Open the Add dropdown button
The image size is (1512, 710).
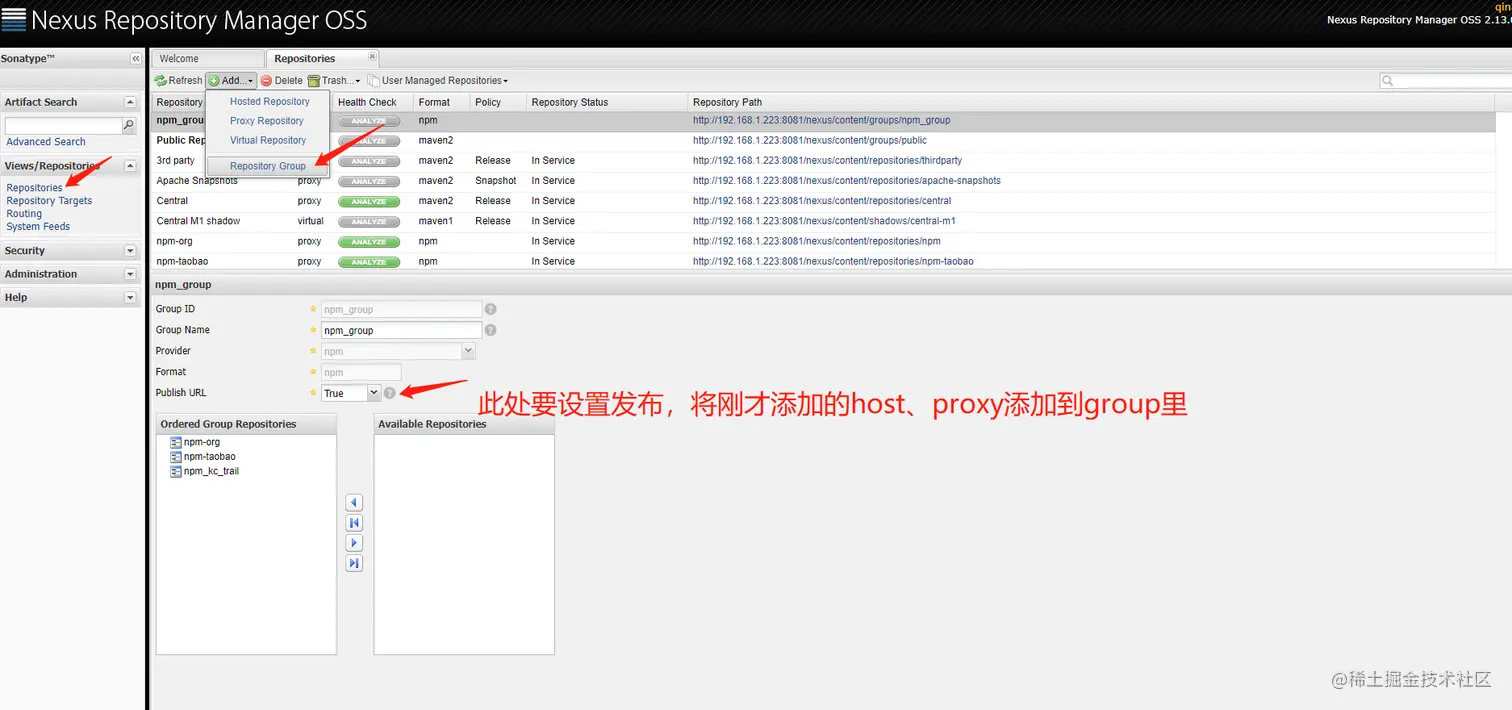(231, 81)
